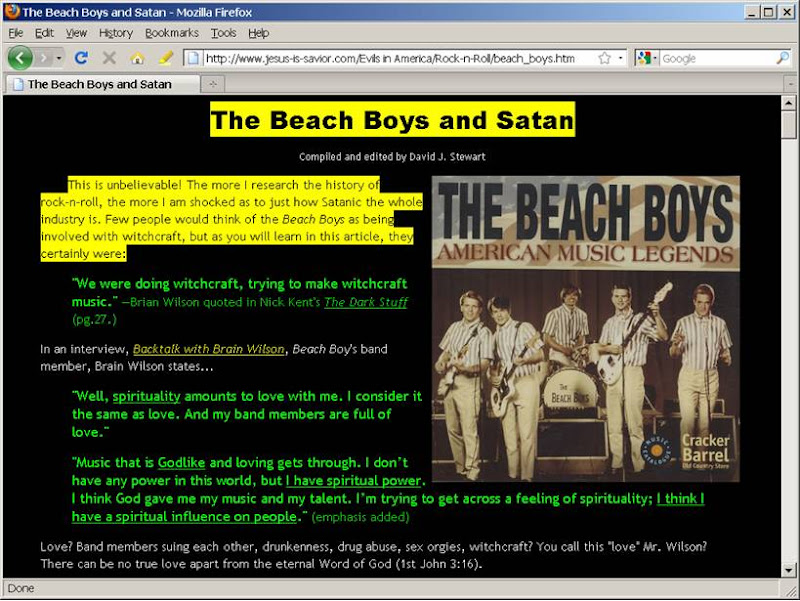Select the Beach Boys and Satan tab
Viewport: 800px width, 601px height.
point(95,85)
